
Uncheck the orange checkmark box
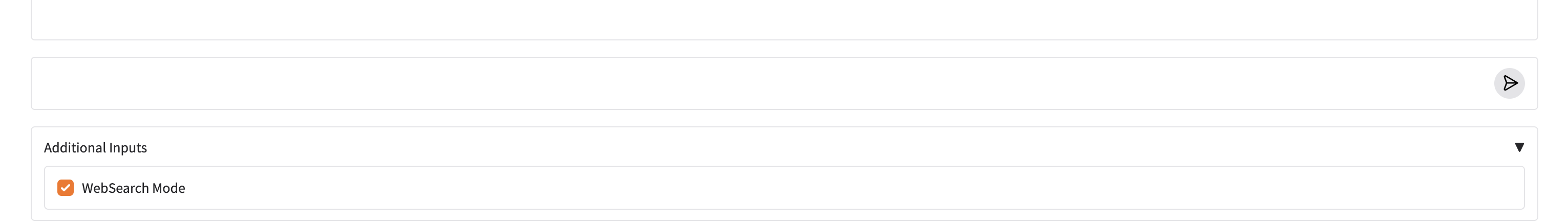tap(65, 188)
